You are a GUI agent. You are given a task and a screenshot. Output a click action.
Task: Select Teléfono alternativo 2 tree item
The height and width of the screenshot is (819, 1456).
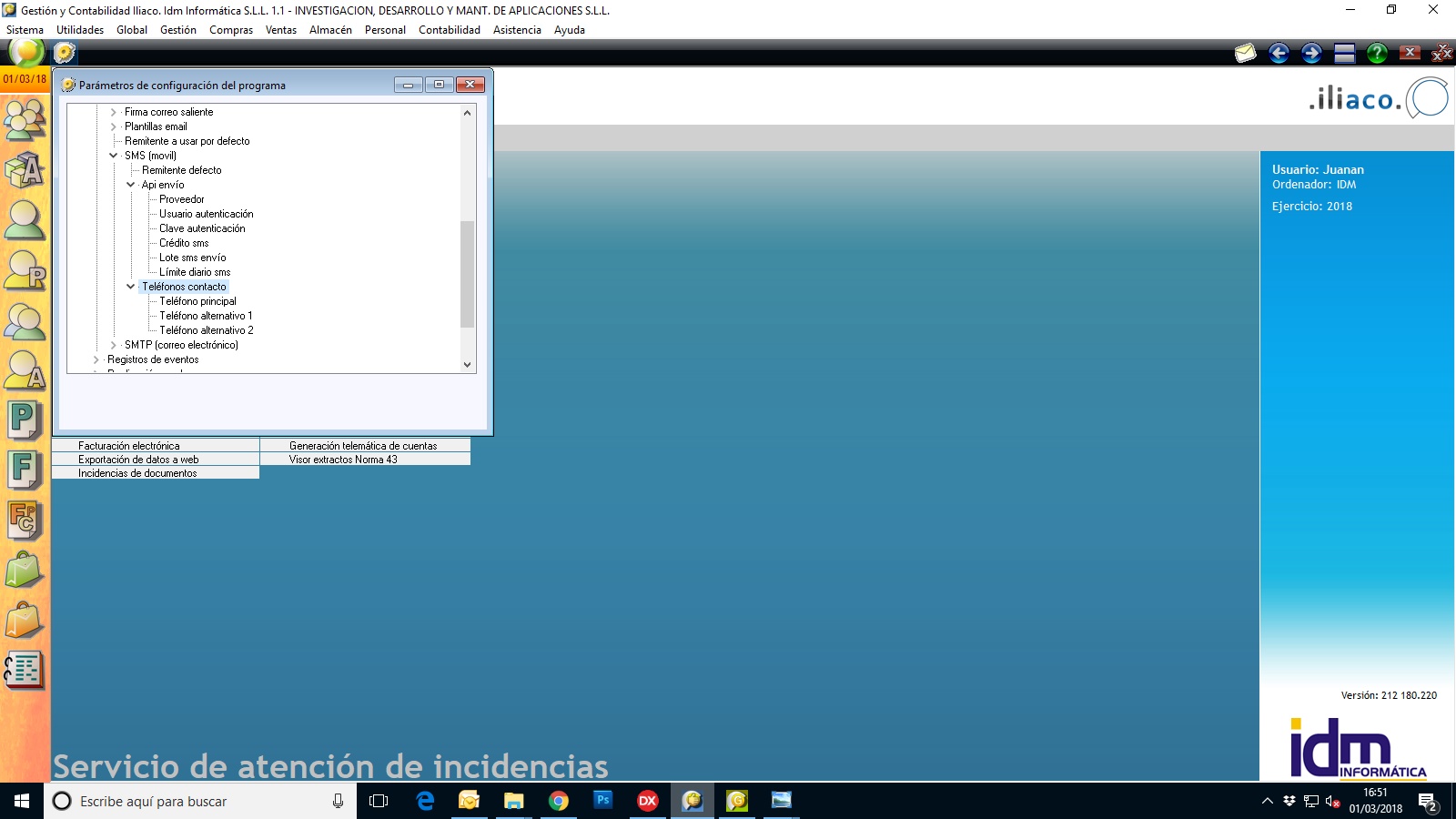(207, 330)
